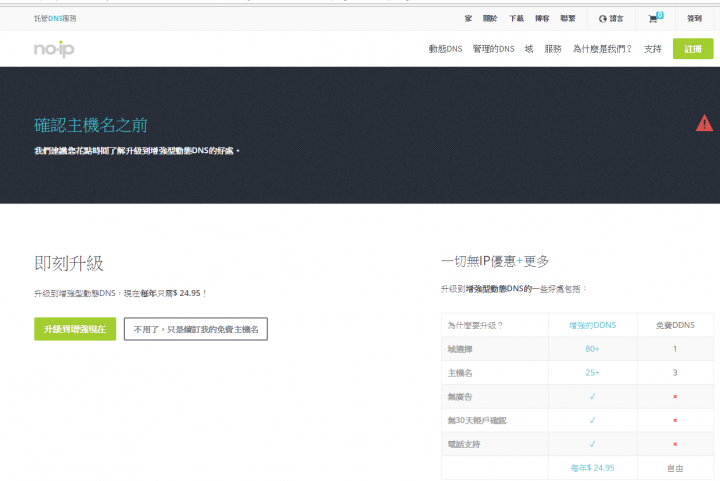The image size is (720, 481).
Task: Click the green 註冊 sign up button
Action: 693,49
